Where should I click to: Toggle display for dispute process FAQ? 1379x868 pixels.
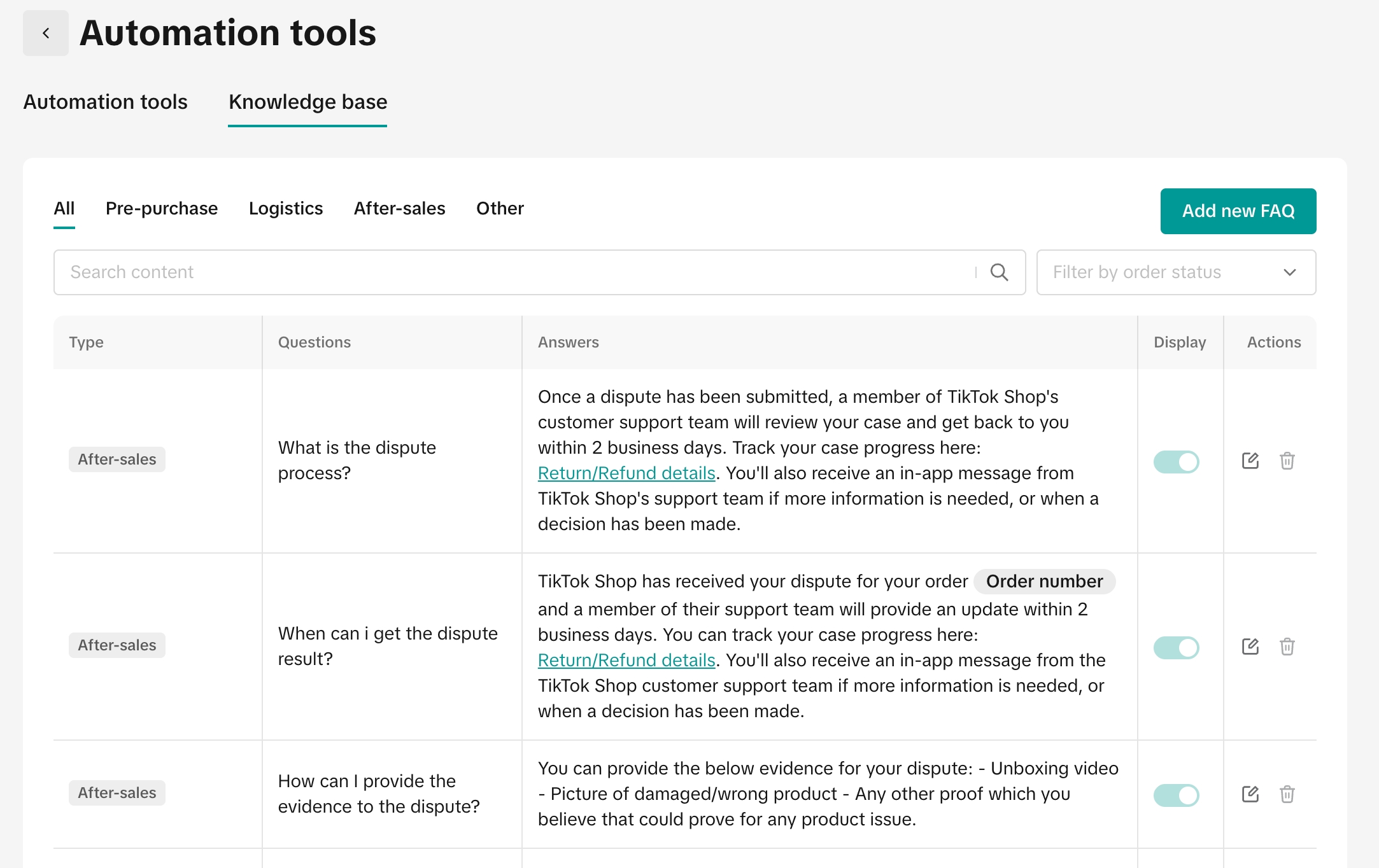[1176, 462]
